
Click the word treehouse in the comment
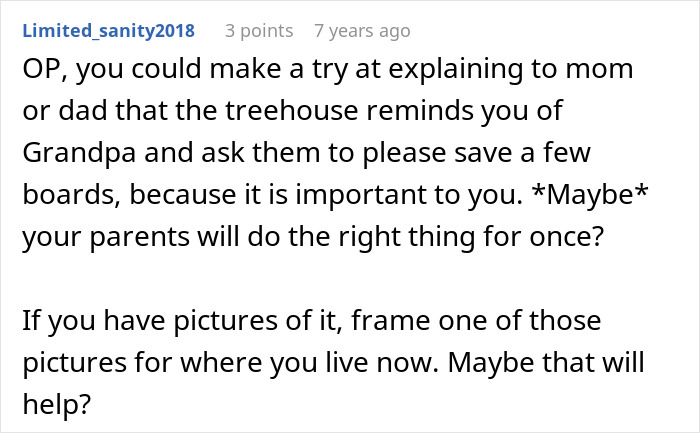pyautogui.click(x=292, y=110)
